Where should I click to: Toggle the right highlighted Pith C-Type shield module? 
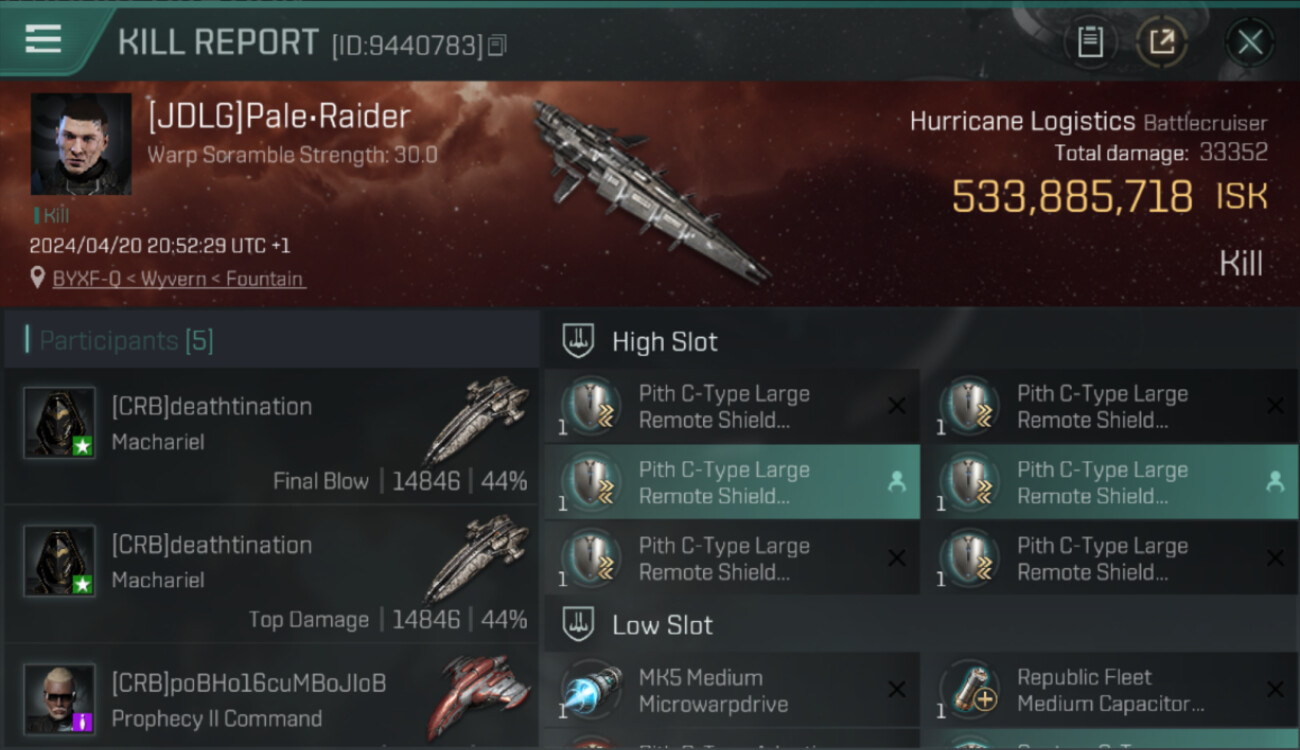coord(1110,482)
